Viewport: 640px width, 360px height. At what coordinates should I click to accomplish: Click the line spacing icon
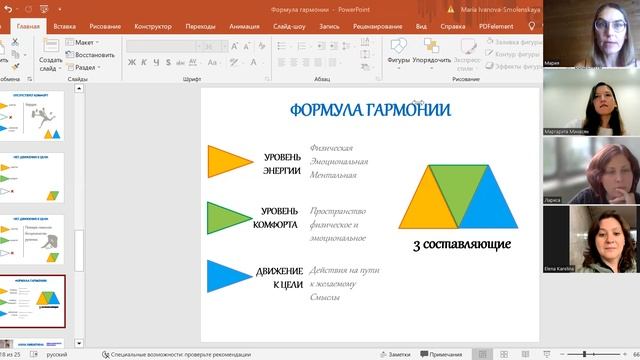click(x=346, y=46)
